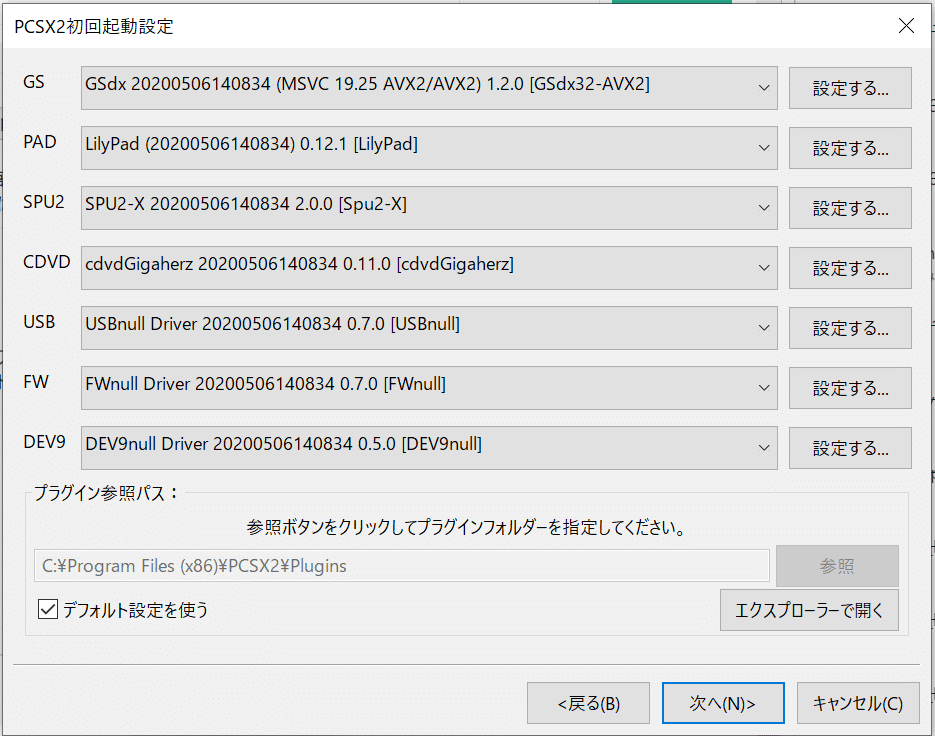Click the 参照ボタンをクリックして instruction text
Screen dimensions: 935x736
coord(466,527)
